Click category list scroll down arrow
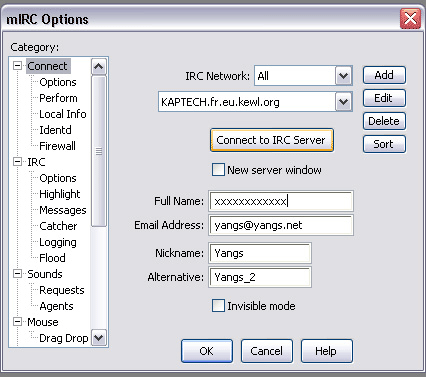 point(99,338)
